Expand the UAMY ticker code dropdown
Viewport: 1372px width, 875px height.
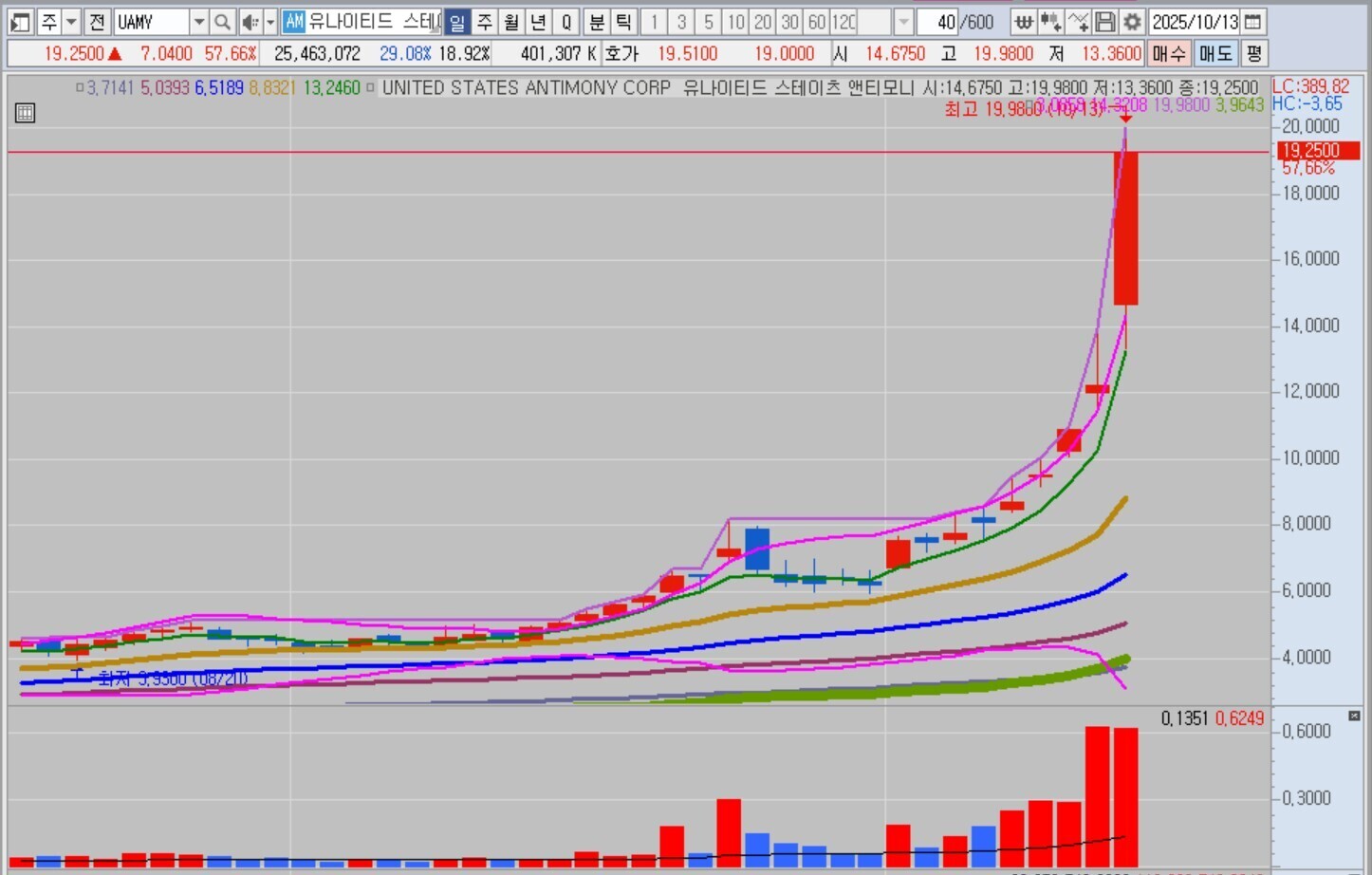tap(198, 22)
